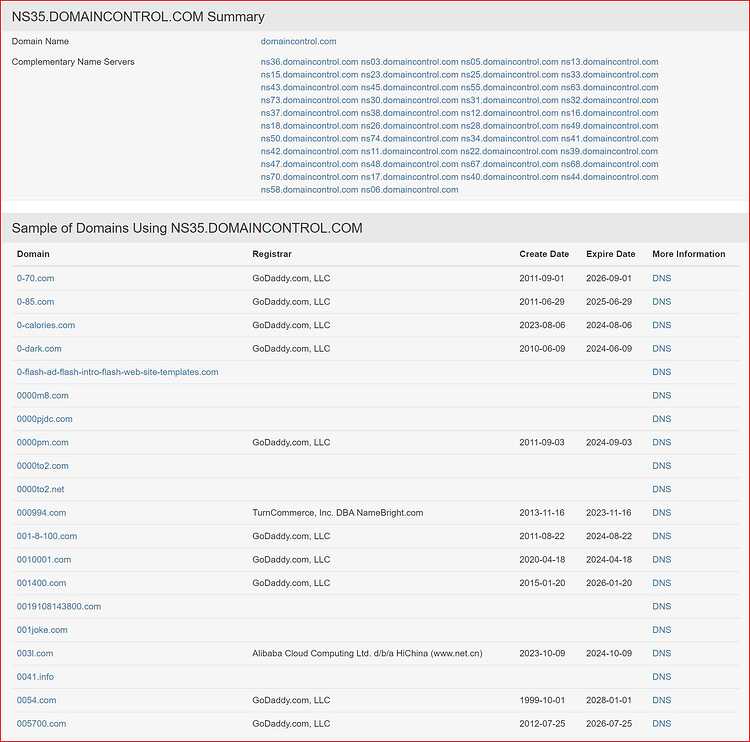
Task: Open DNS info for 0000to2.net
Action: (x=662, y=489)
